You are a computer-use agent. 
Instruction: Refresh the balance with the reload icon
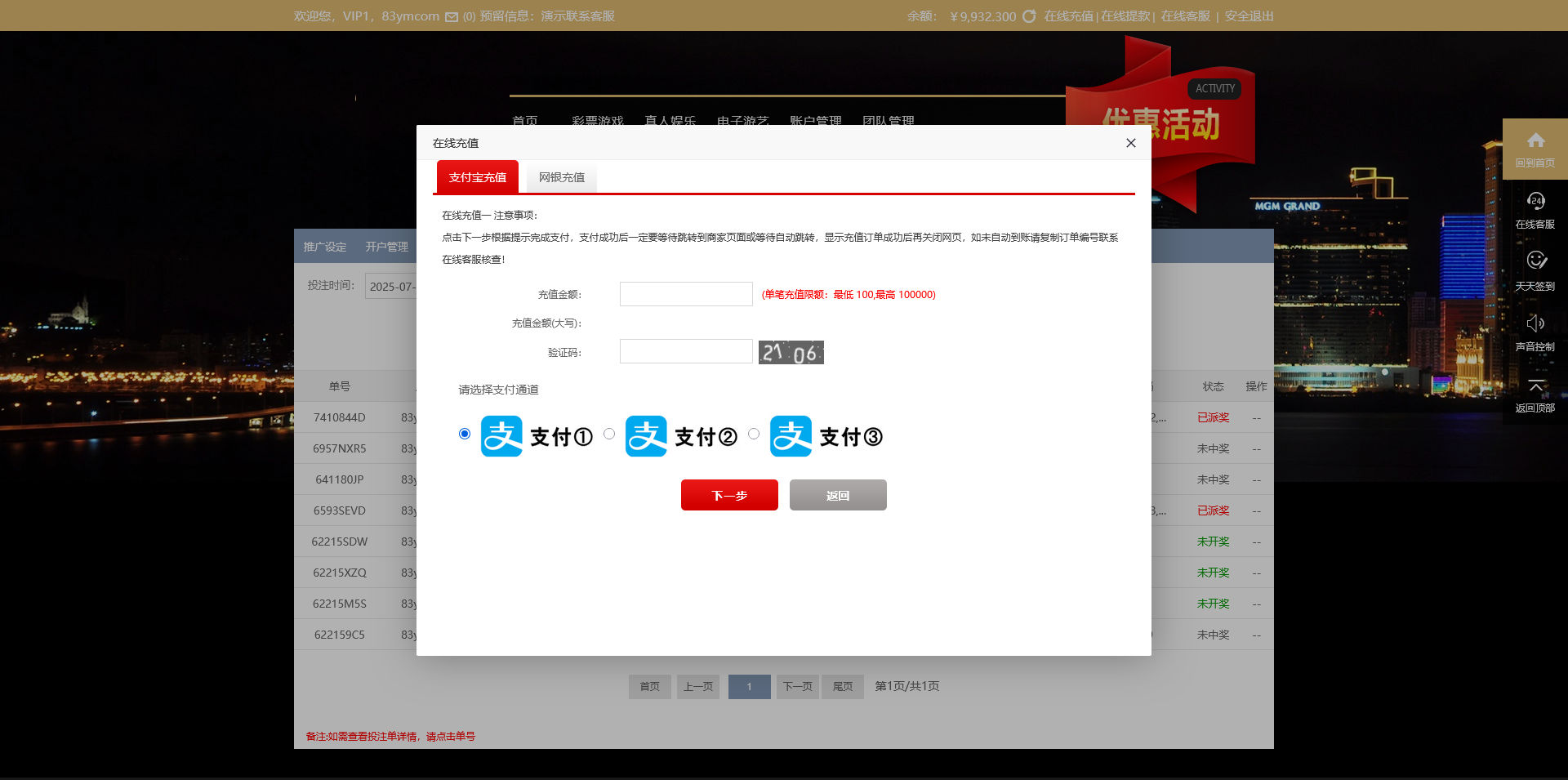pos(1029,16)
